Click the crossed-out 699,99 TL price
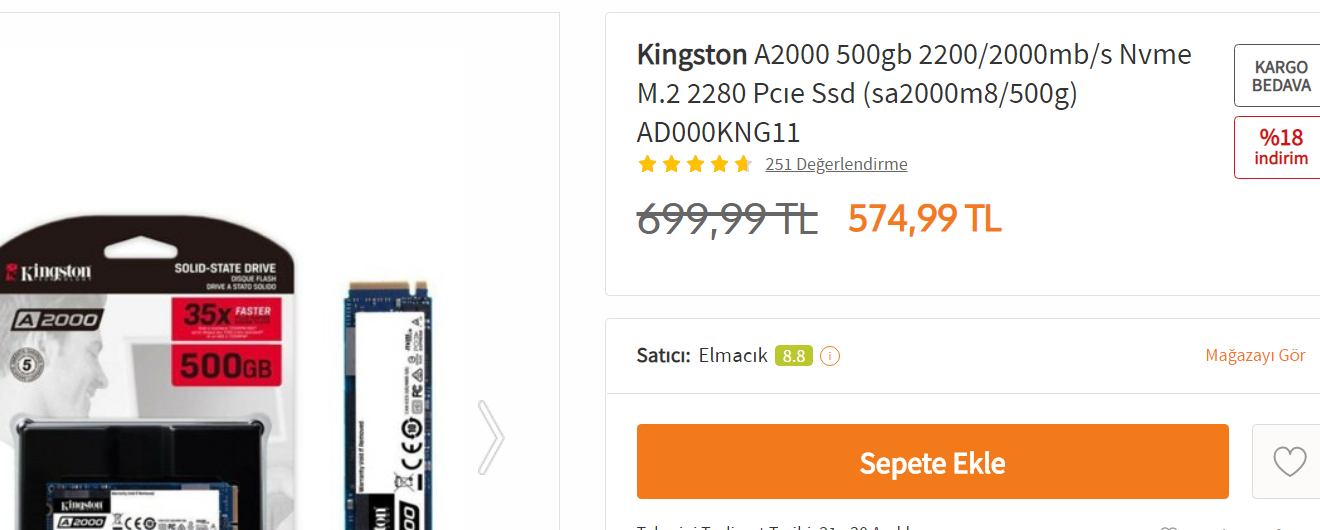Image resolution: width=1320 pixels, height=530 pixels. coord(727,218)
